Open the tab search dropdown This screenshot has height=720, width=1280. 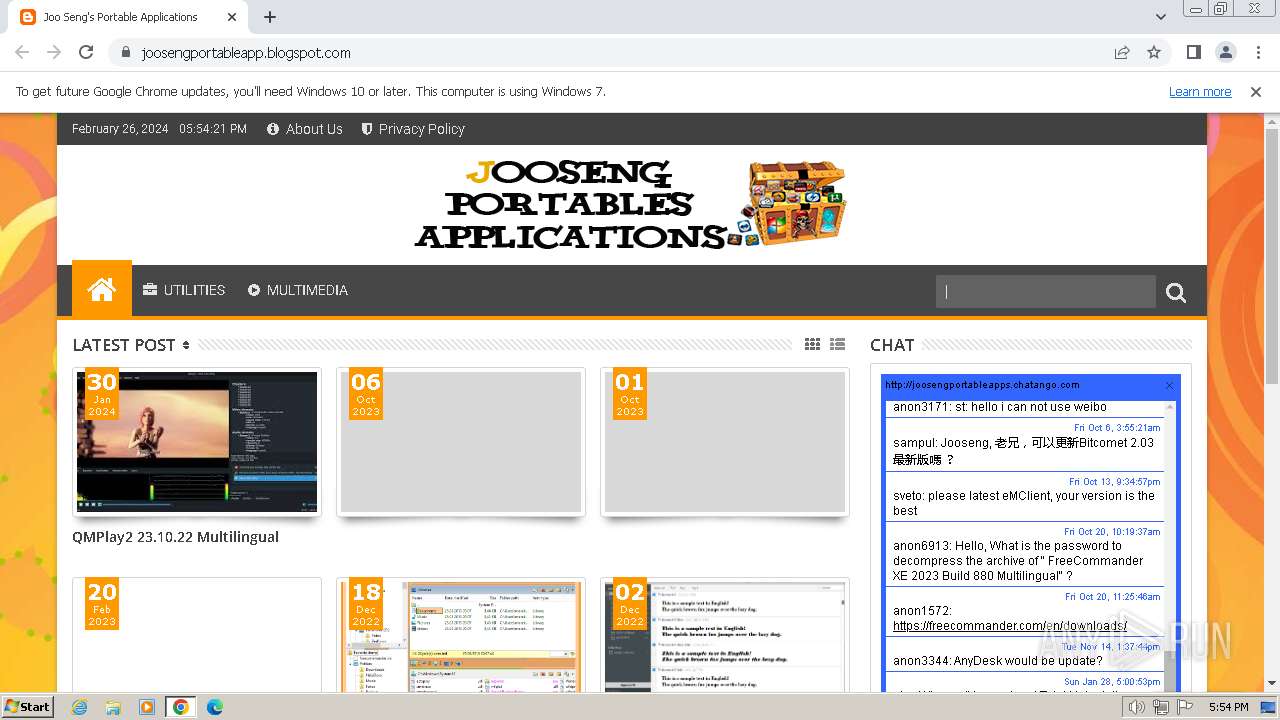tap(1160, 17)
